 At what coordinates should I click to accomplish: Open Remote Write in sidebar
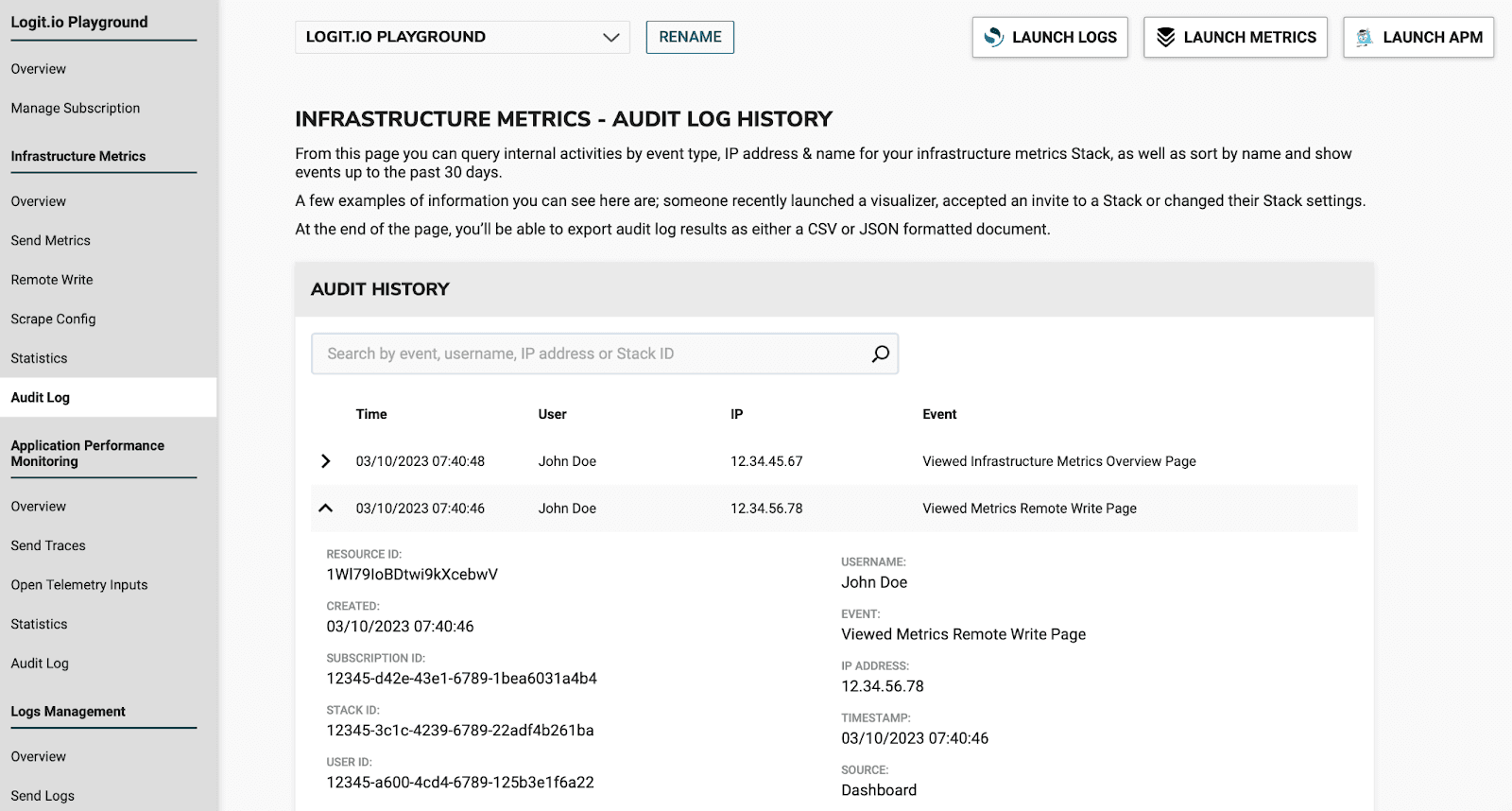click(52, 280)
